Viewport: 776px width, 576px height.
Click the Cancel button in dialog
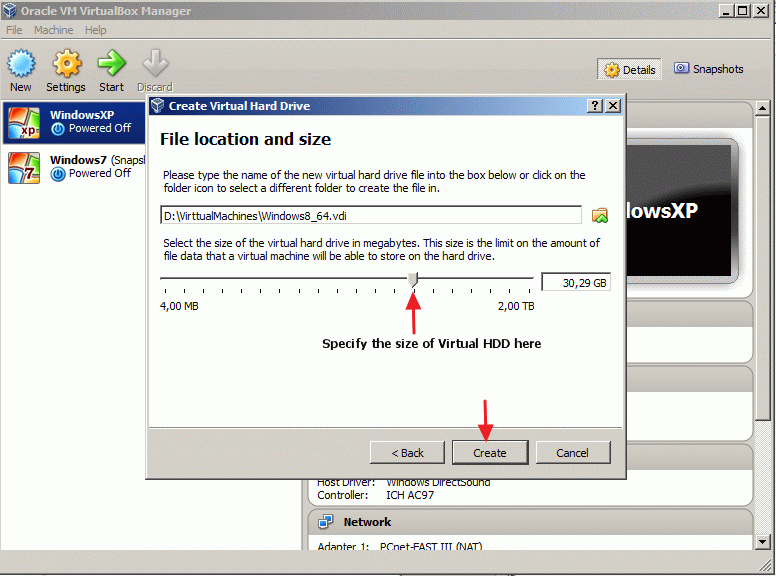tap(573, 453)
